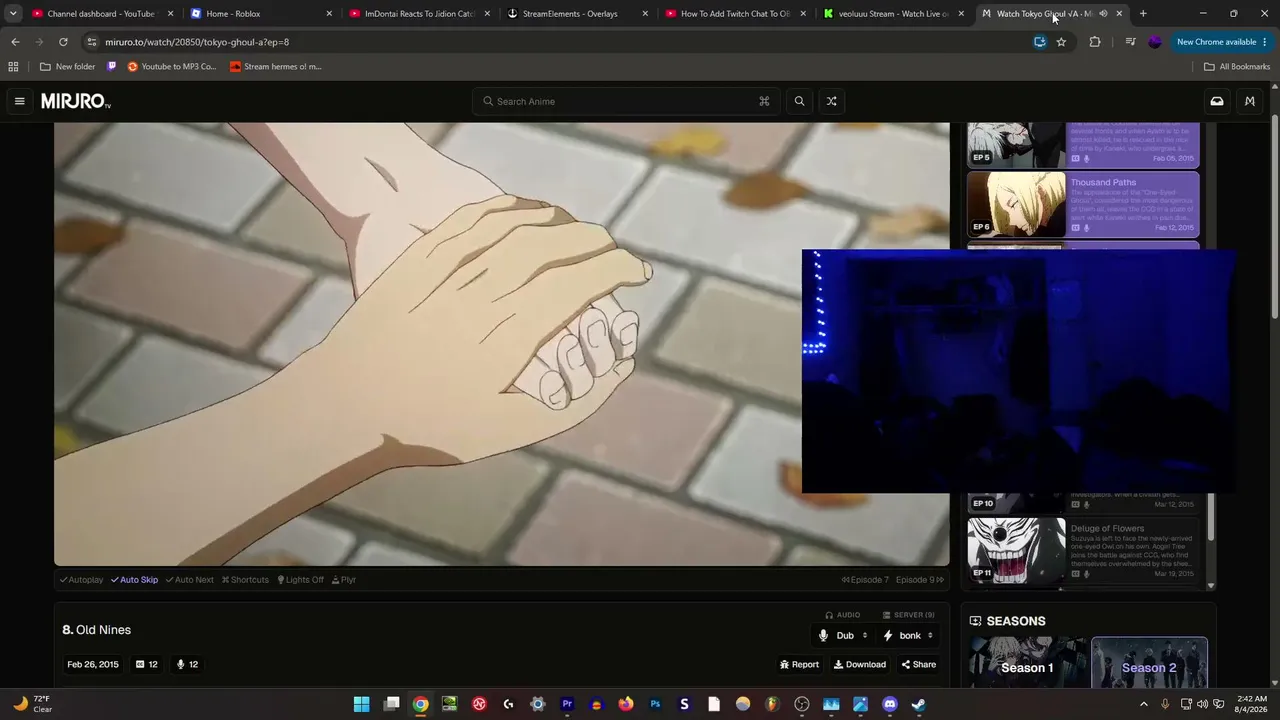Mute the Tokyo Ghoul tab audio icon
This screenshot has height=720, width=1280.
point(1103,14)
